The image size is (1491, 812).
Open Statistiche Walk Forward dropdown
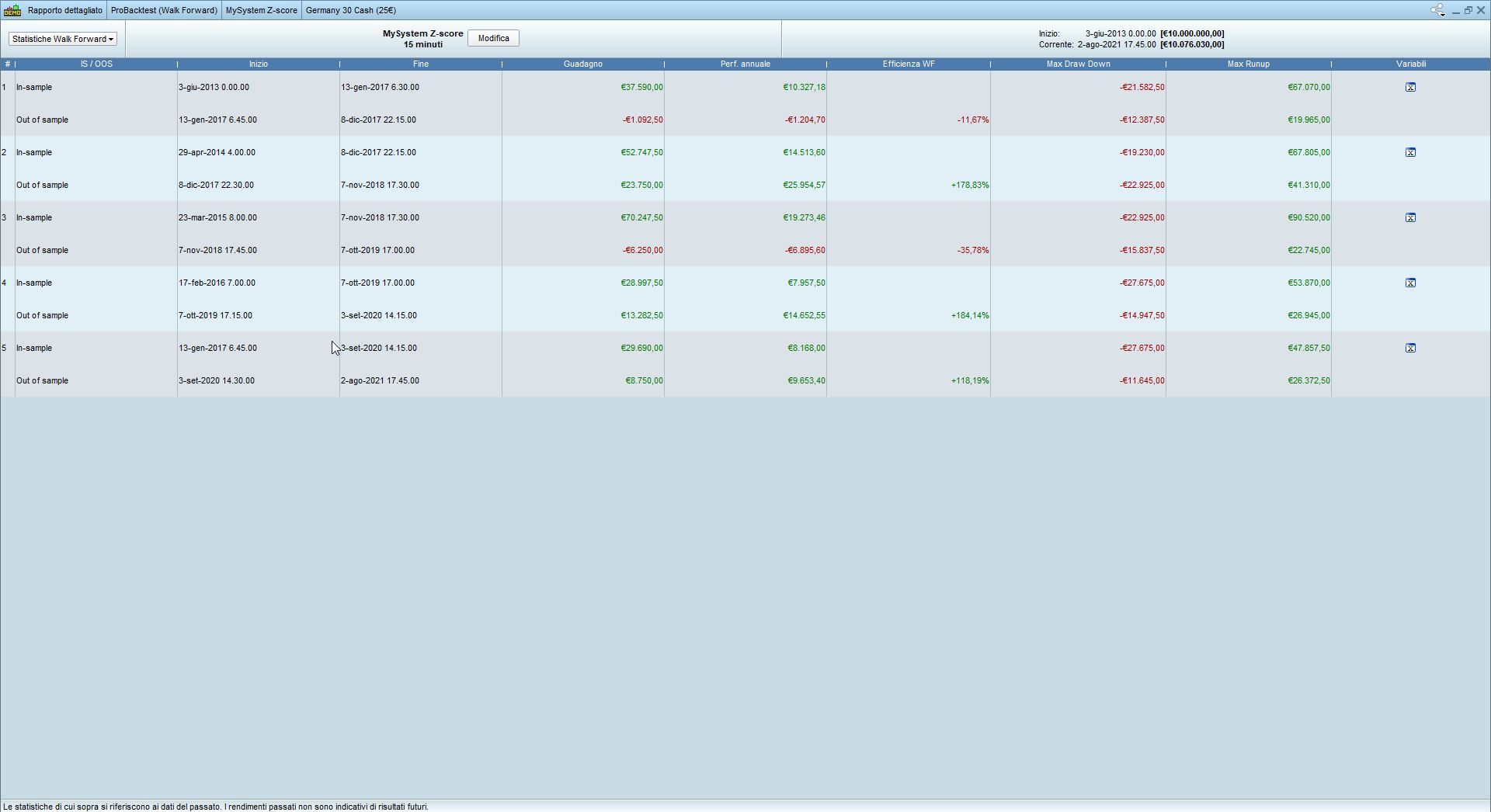63,39
